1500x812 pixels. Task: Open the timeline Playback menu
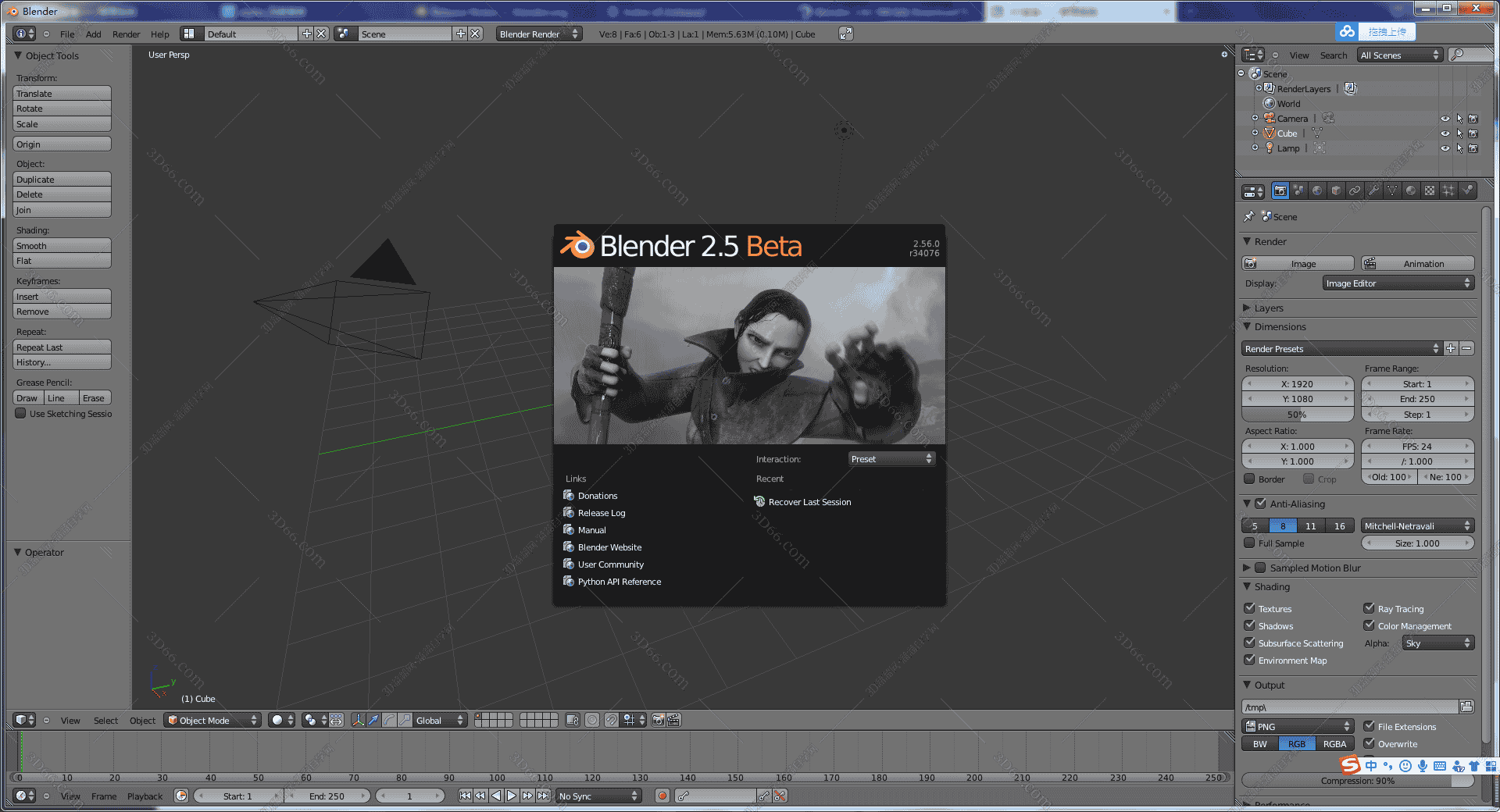click(x=145, y=796)
